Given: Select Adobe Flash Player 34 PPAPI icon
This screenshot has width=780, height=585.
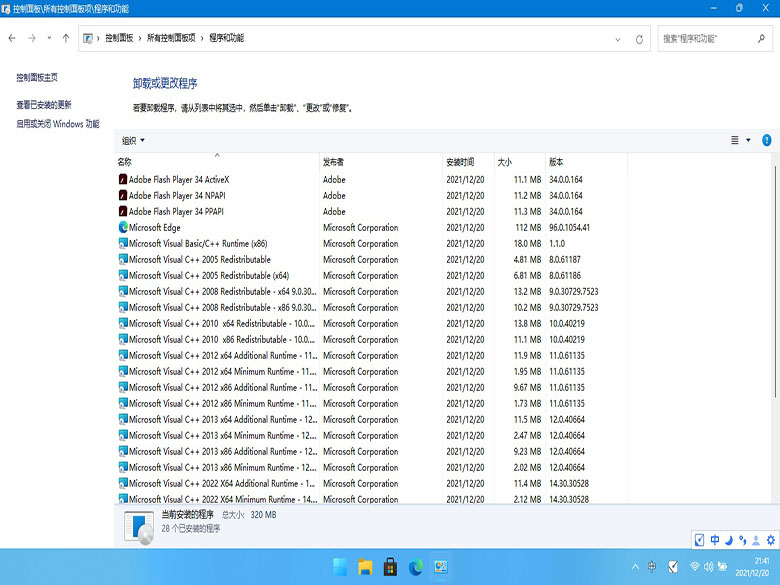Looking at the screenshot, I should (123, 211).
